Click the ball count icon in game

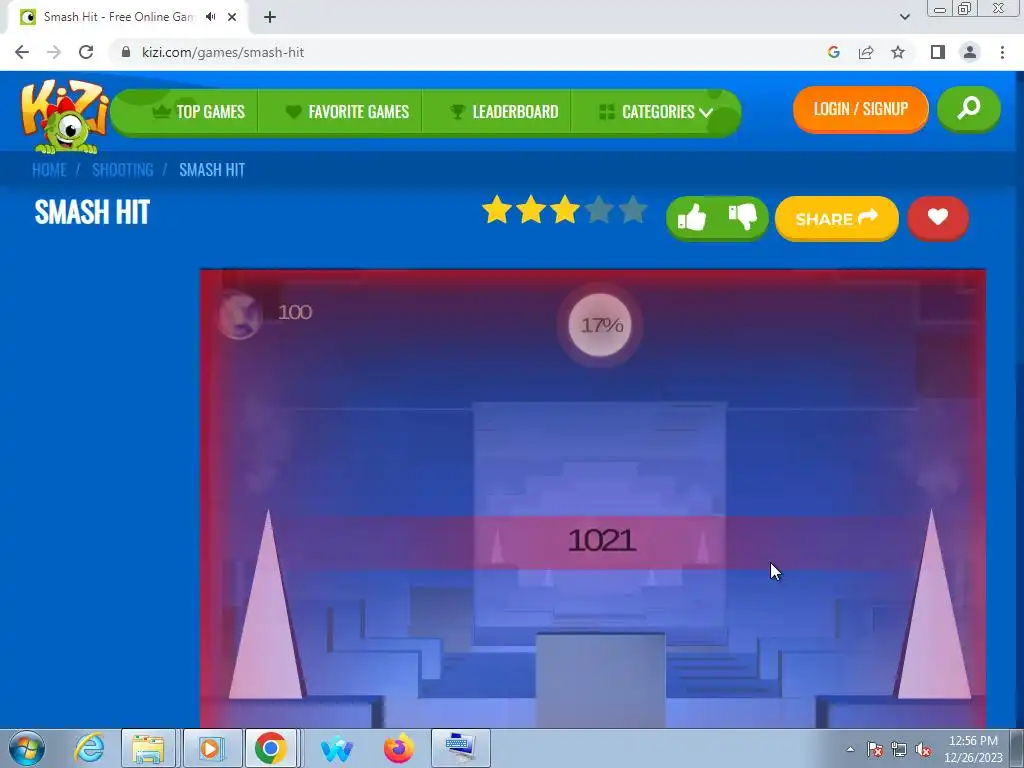tap(239, 315)
